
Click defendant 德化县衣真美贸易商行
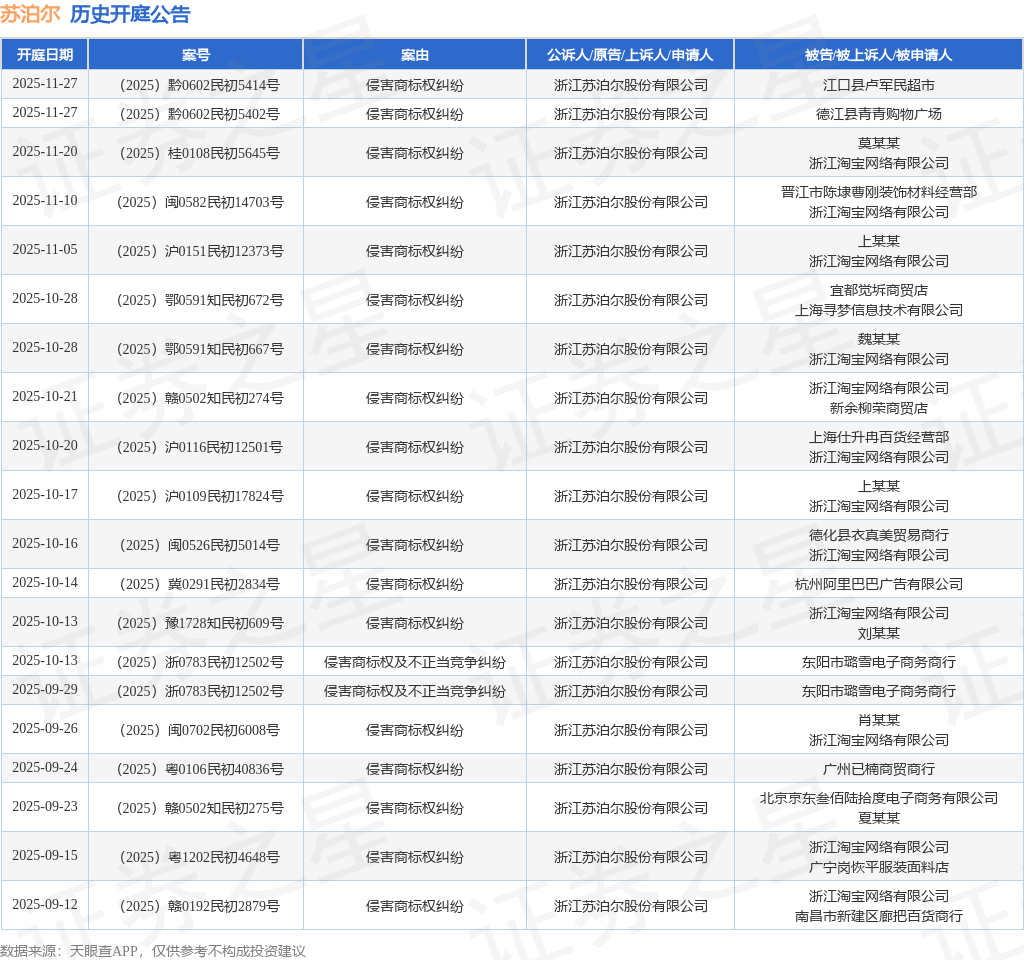coord(878,535)
